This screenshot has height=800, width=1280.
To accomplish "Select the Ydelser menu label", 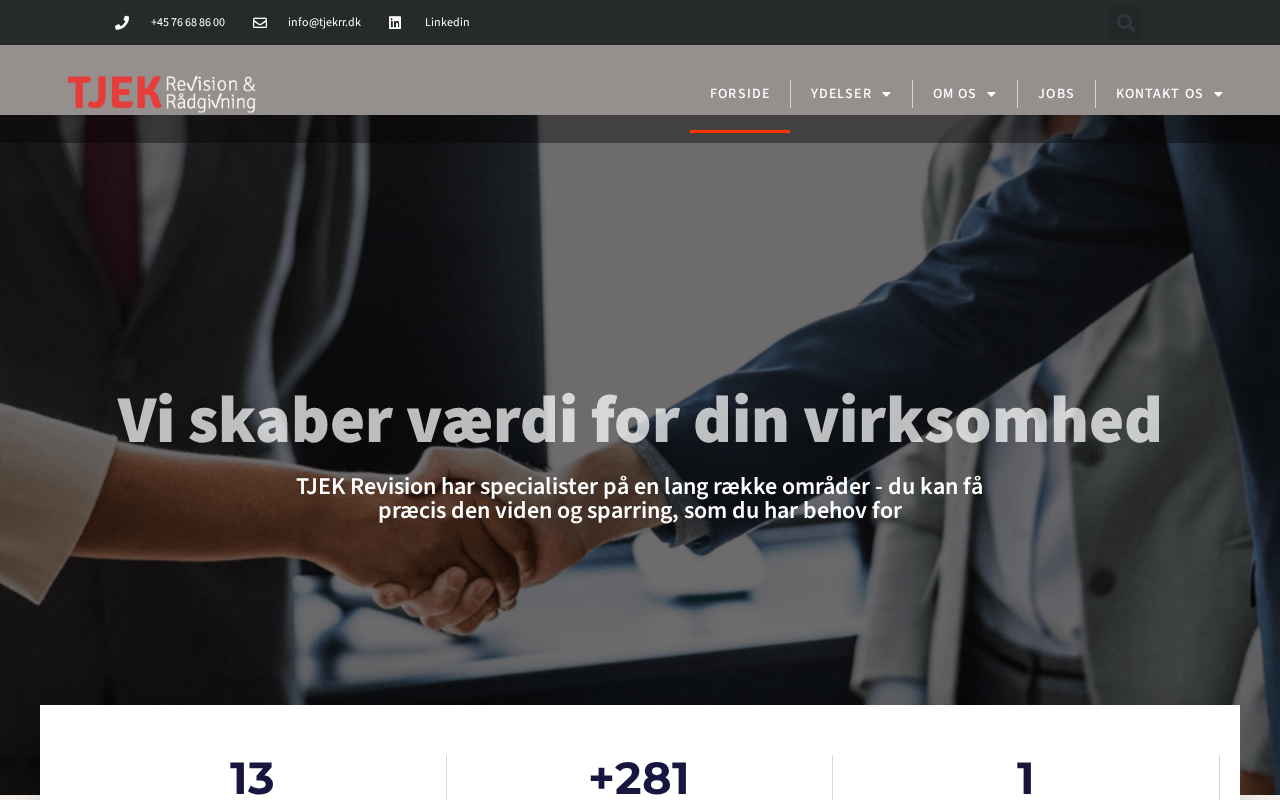I will click(x=841, y=94).
